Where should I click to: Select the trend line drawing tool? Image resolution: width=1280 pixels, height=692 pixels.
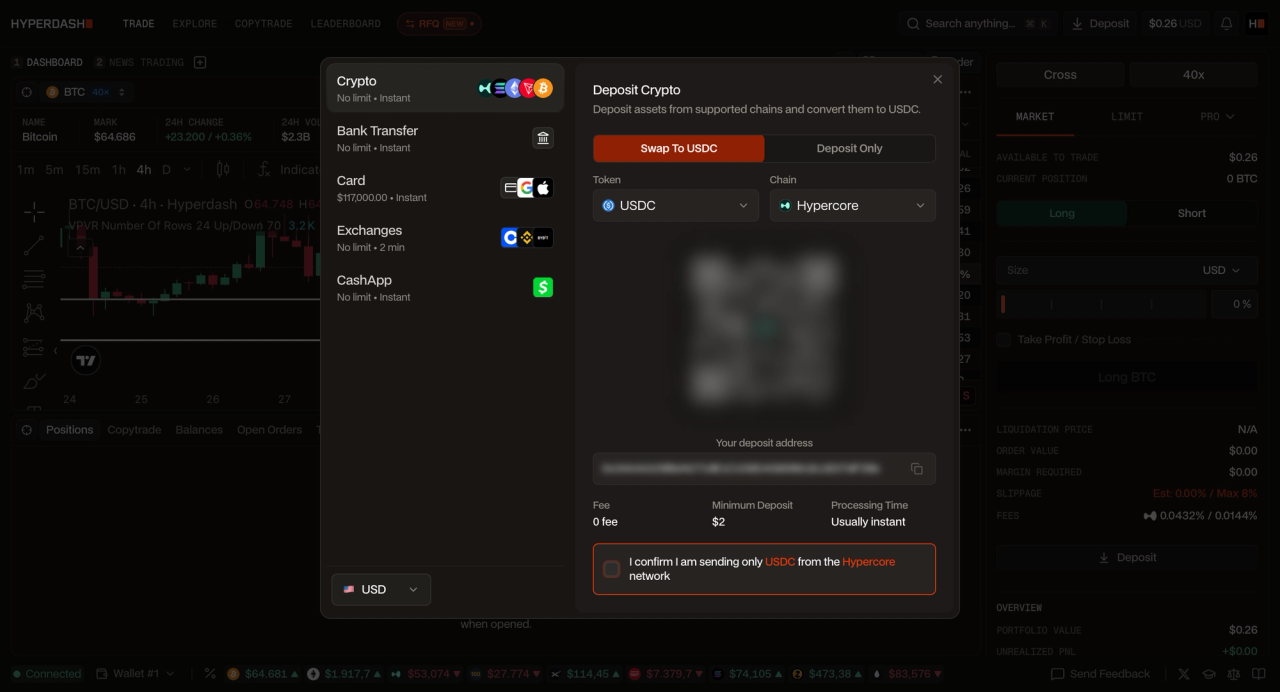34,245
